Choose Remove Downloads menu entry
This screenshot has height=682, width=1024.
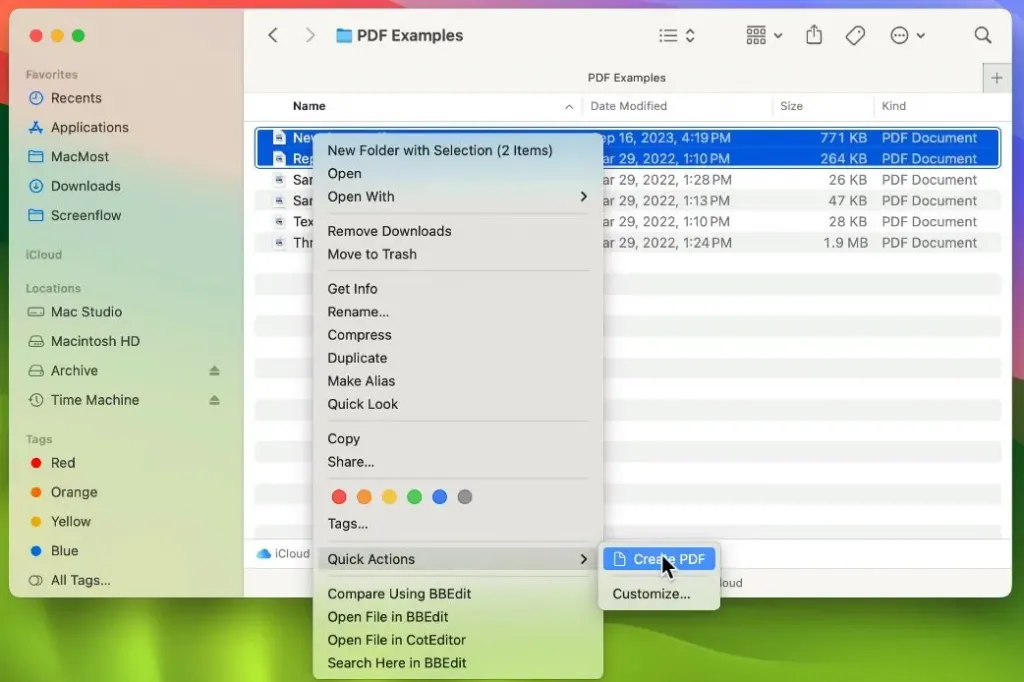pyautogui.click(x=389, y=231)
